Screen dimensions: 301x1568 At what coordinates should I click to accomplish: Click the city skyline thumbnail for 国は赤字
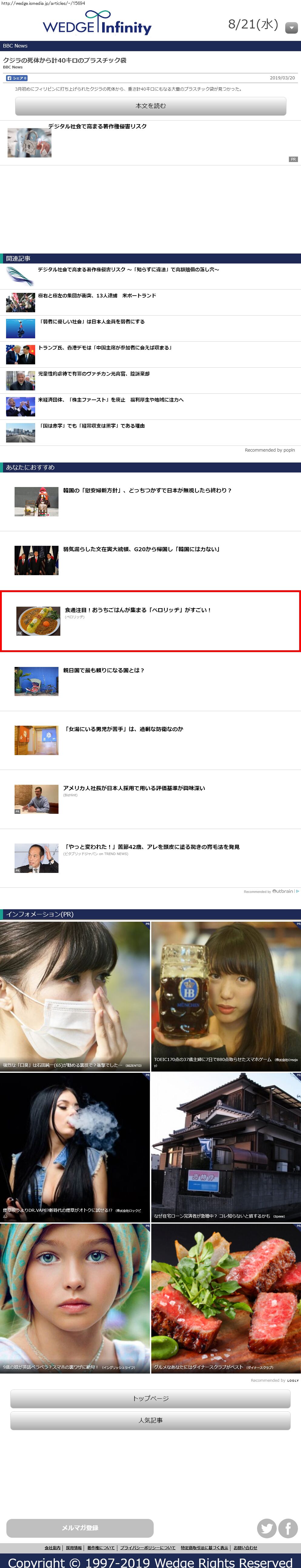coord(21,433)
